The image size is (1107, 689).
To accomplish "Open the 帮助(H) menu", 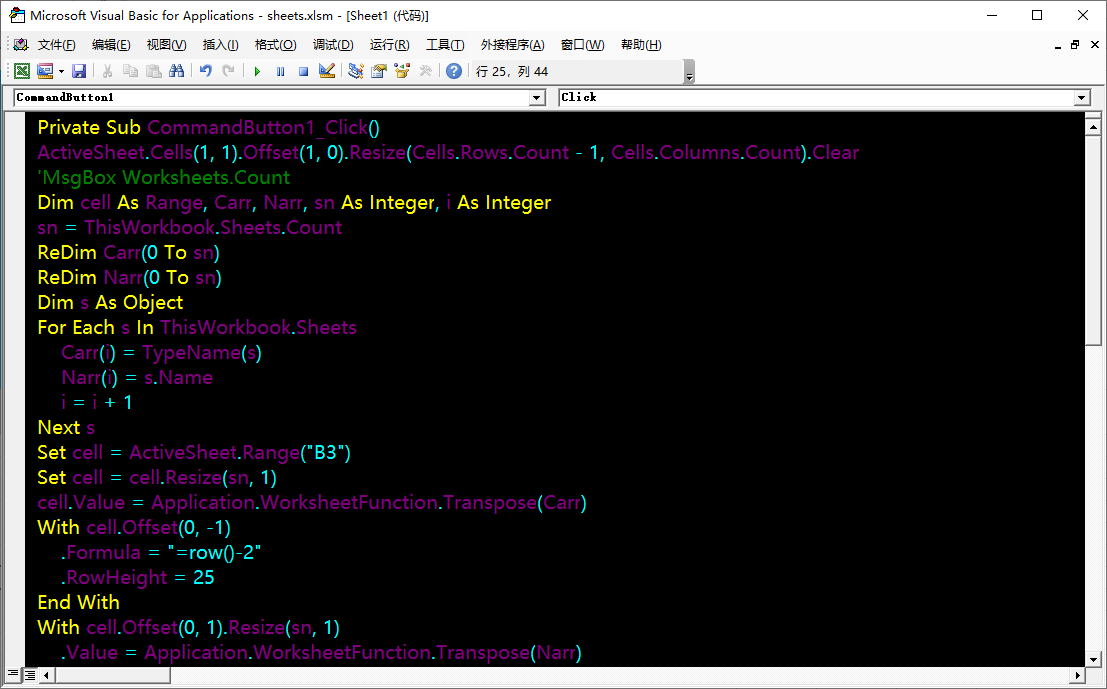I will click(641, 45).
